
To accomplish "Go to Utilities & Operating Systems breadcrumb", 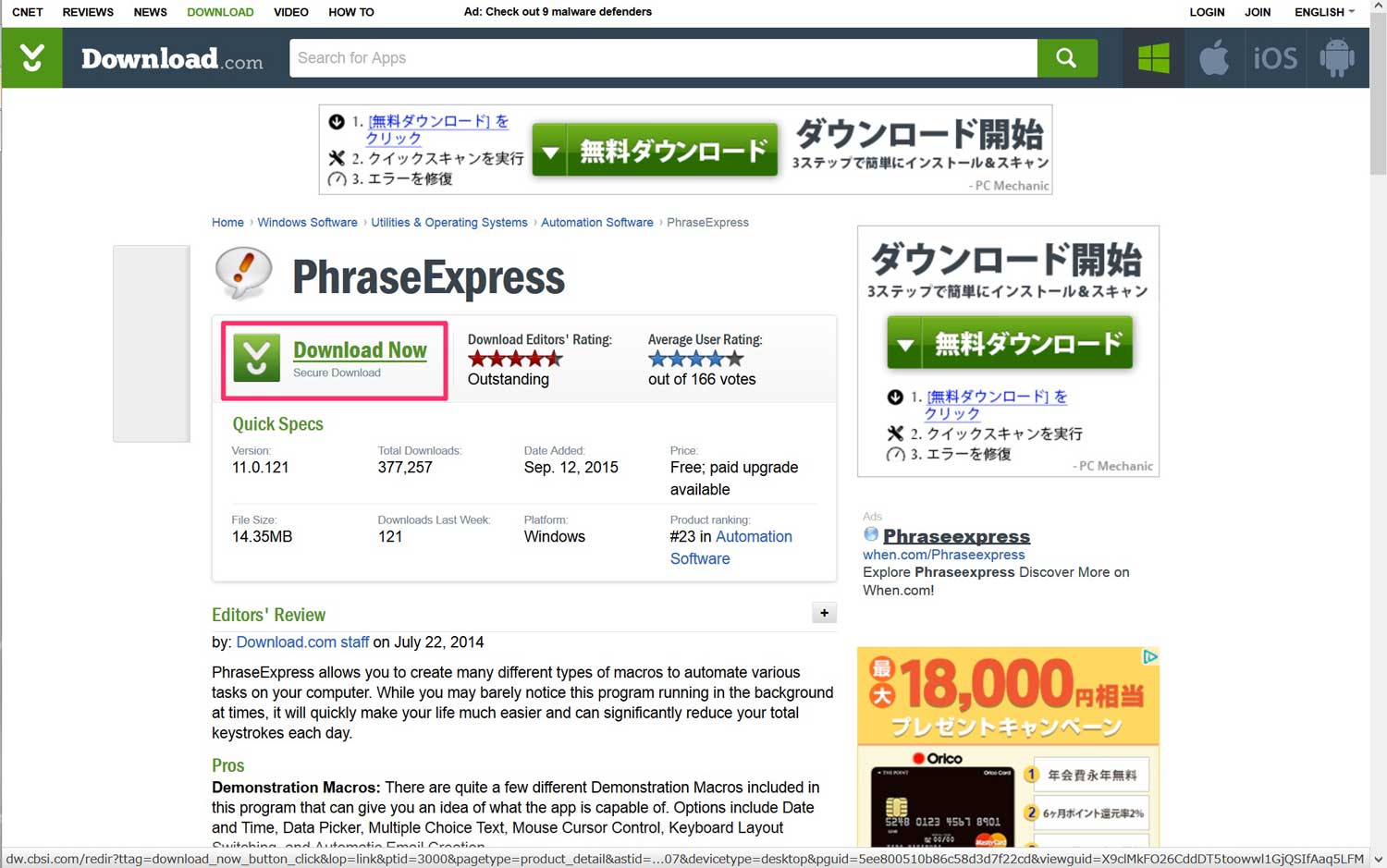I will (x=449, y=223).
